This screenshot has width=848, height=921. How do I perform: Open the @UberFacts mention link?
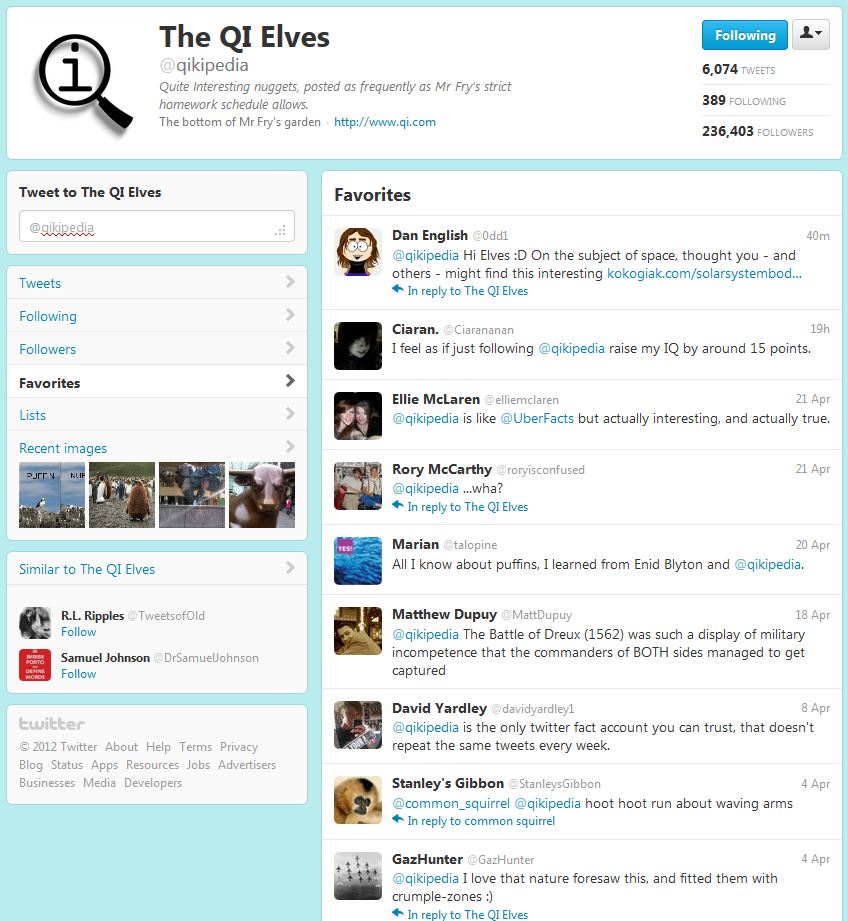[x=537, y=418]
